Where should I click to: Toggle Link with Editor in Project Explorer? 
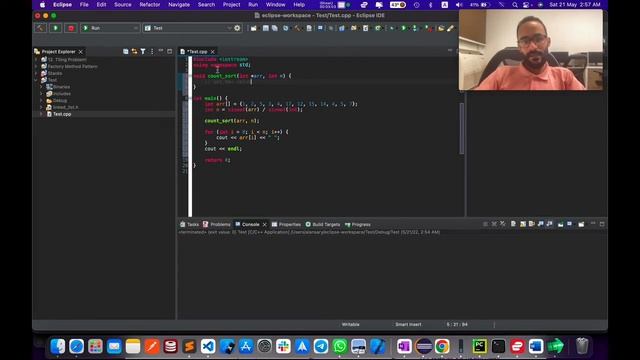(x=134, y=51)
